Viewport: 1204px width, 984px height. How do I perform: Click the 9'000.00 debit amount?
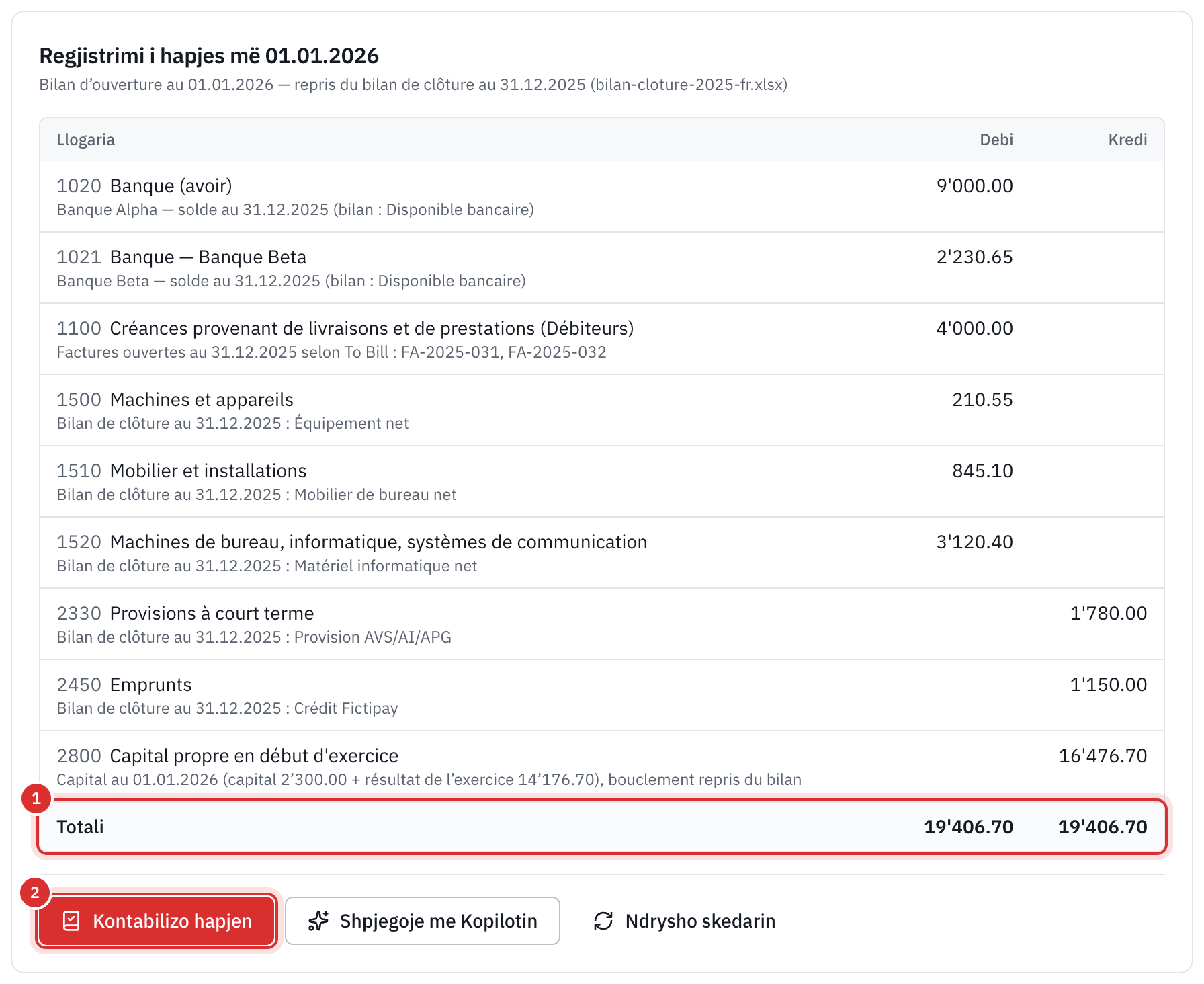click(975, 186)
